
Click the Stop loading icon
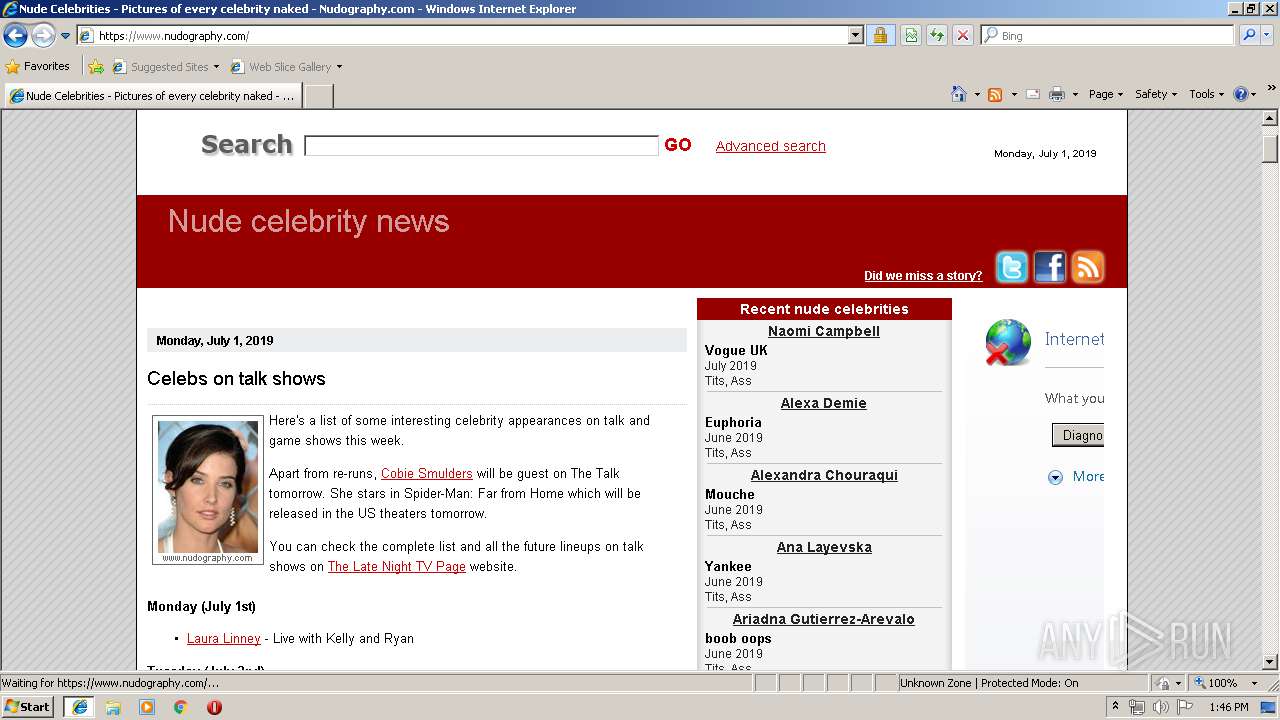point(962,36)
